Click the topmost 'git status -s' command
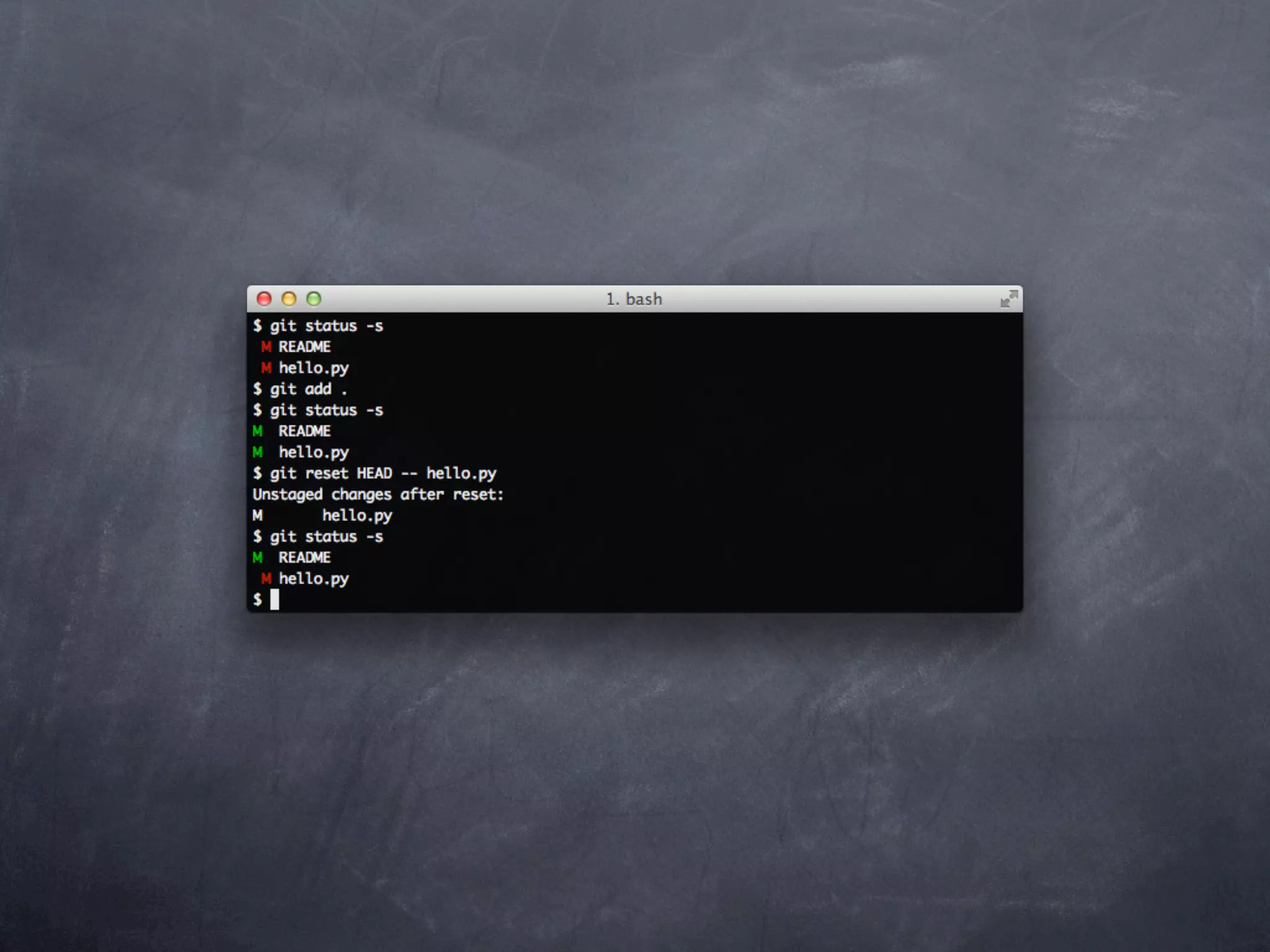Viewport: 1270px width, 952px height. click(x=326, y=326)
